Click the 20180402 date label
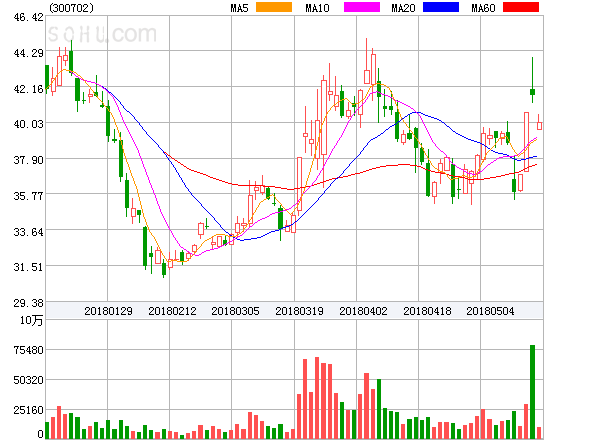The width and height of the screenshot is (600, 440). [363, 311]
